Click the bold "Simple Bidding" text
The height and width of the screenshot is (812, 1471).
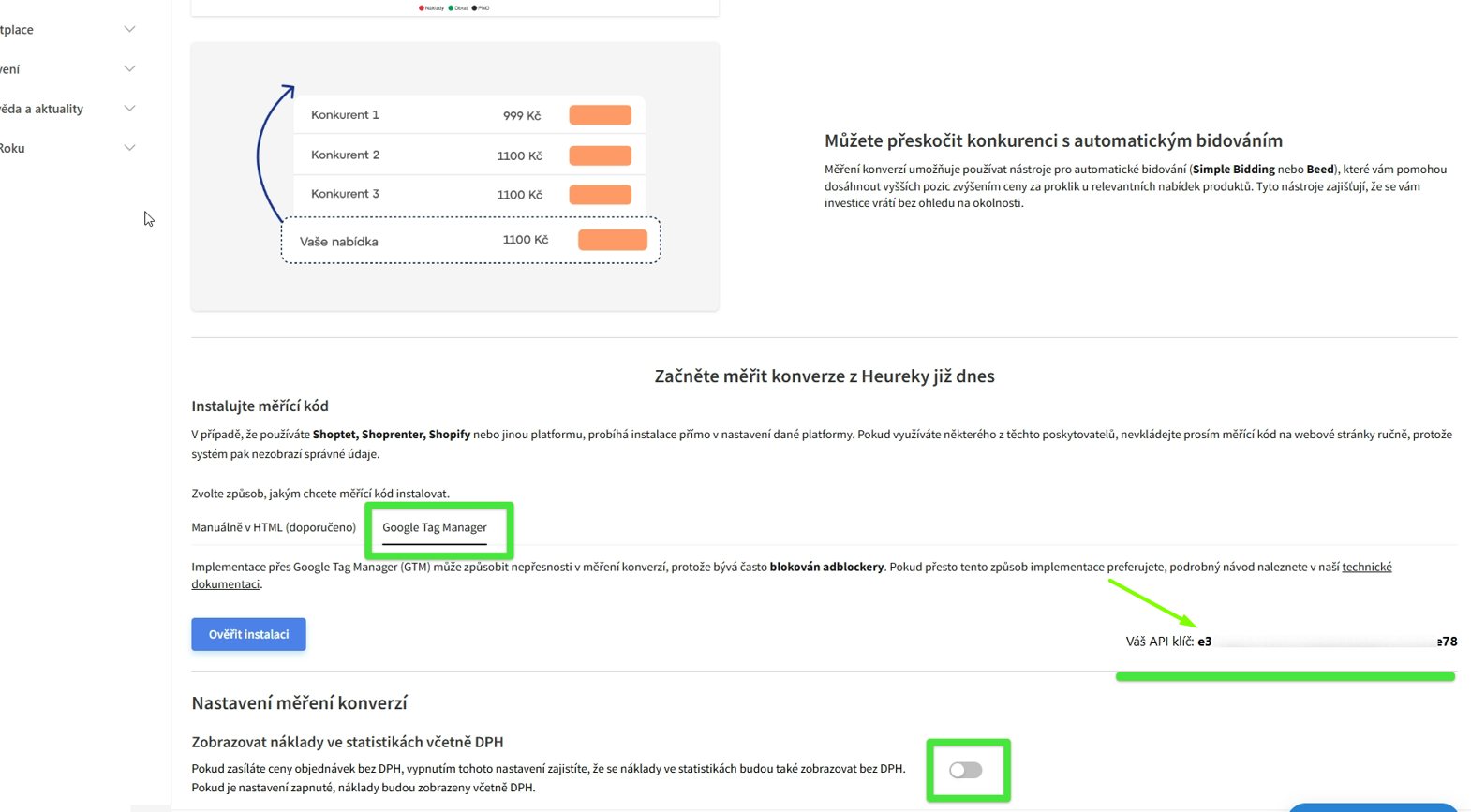pyautogui.click(x=1234, y=170)
